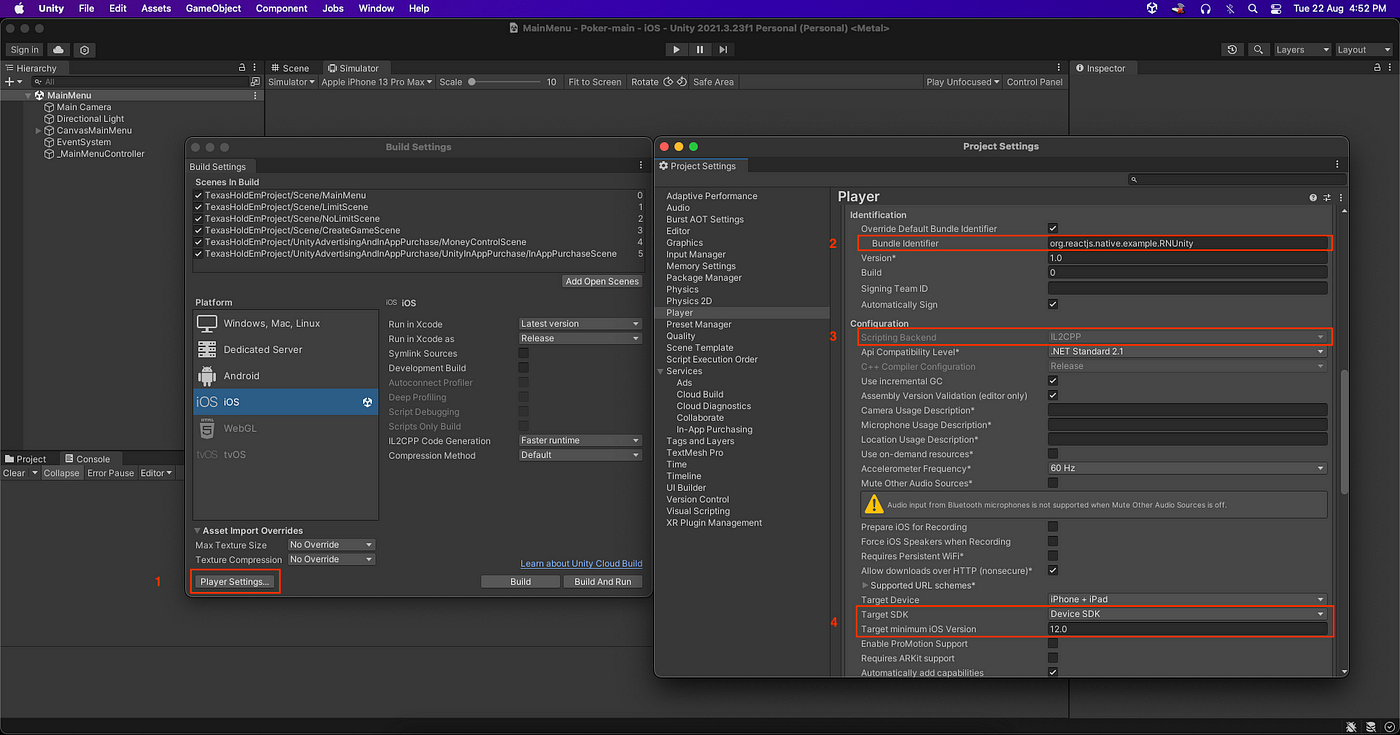Click the Hierarchy search-by-type icon beside search field
This screenshot has height=735, width=1400.
255,82
